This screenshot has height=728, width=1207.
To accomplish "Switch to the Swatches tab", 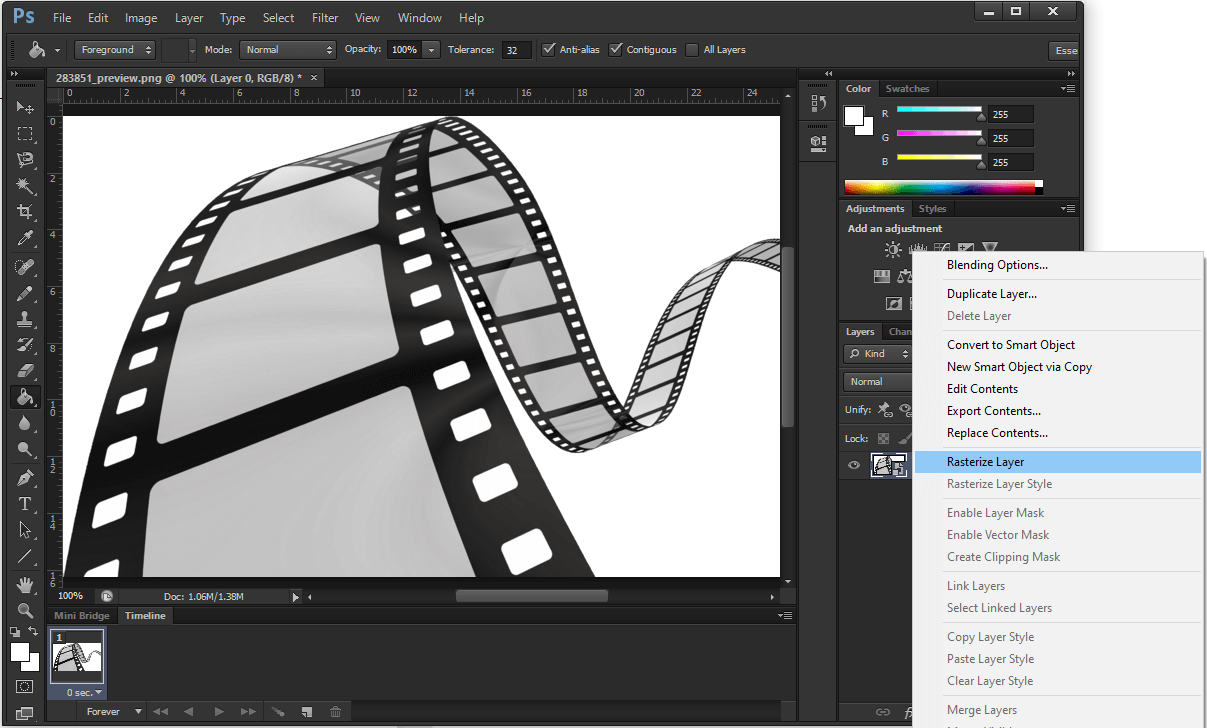I will [906, 88].
